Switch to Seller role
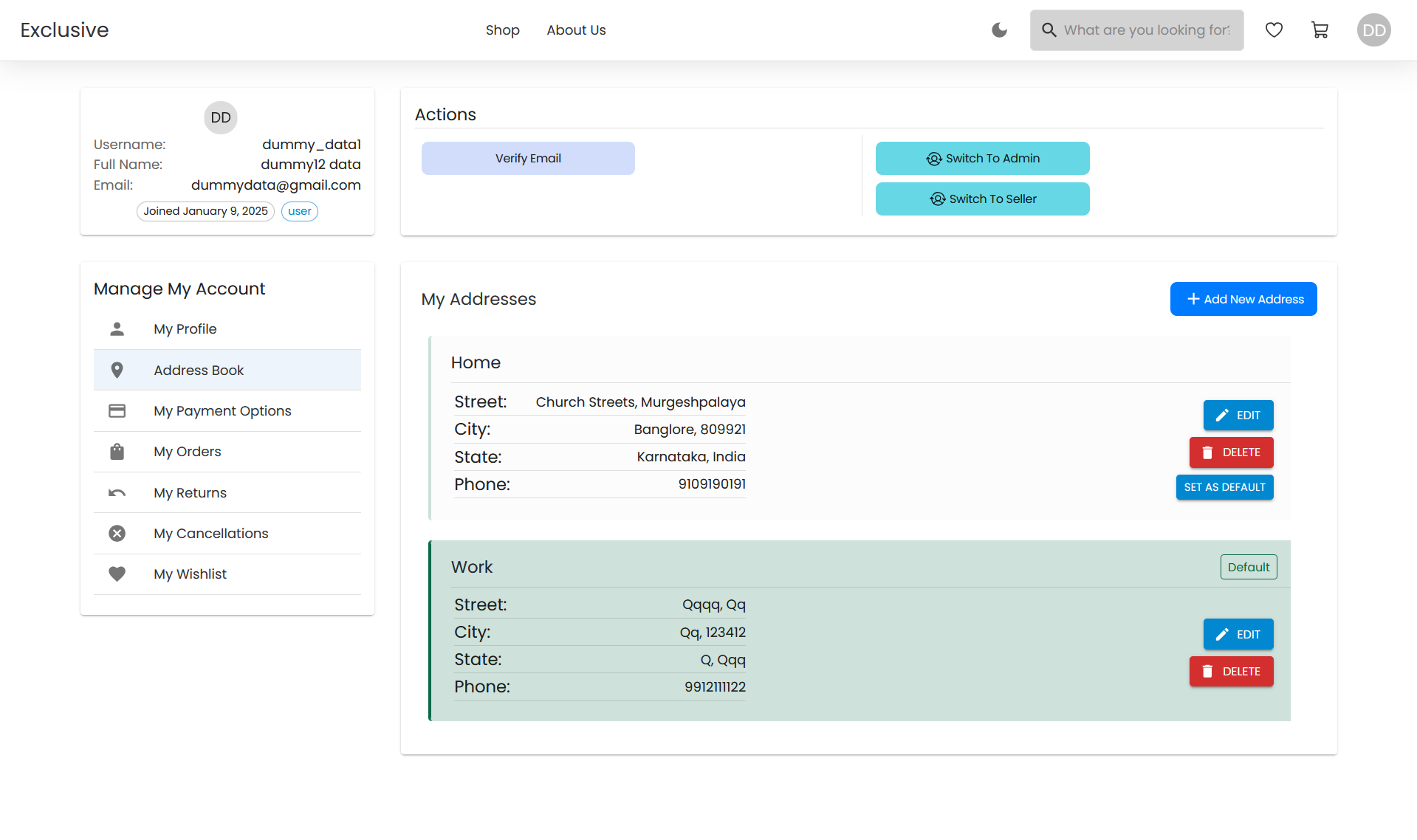Image resolution: width=1417 pixels, height=840 pixels. [x=982, y=199]
